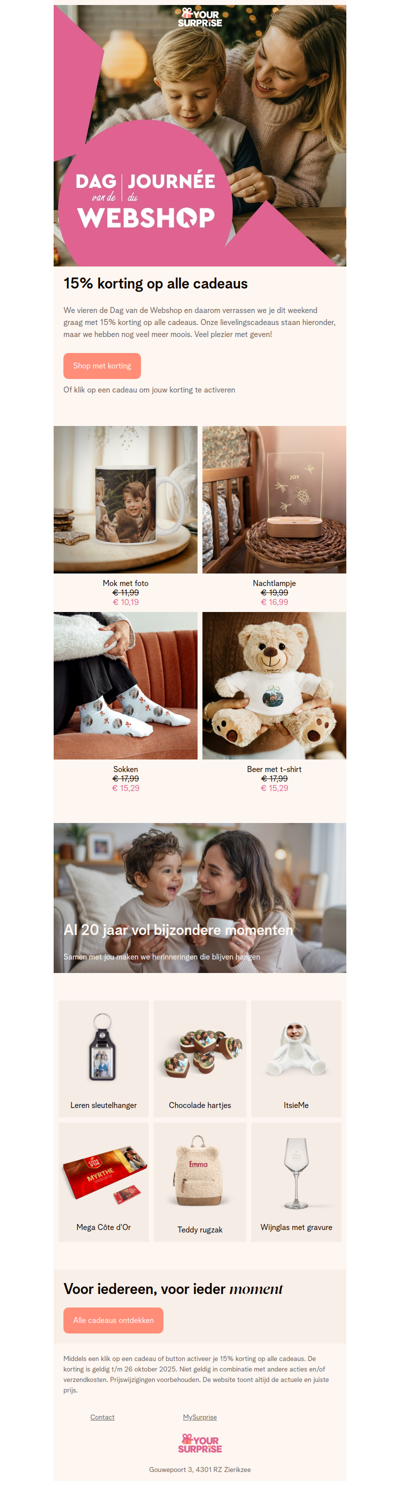Open the Contact link in the footer
The width and height of the screenshot is (400, 1492).
point(102,1417)
